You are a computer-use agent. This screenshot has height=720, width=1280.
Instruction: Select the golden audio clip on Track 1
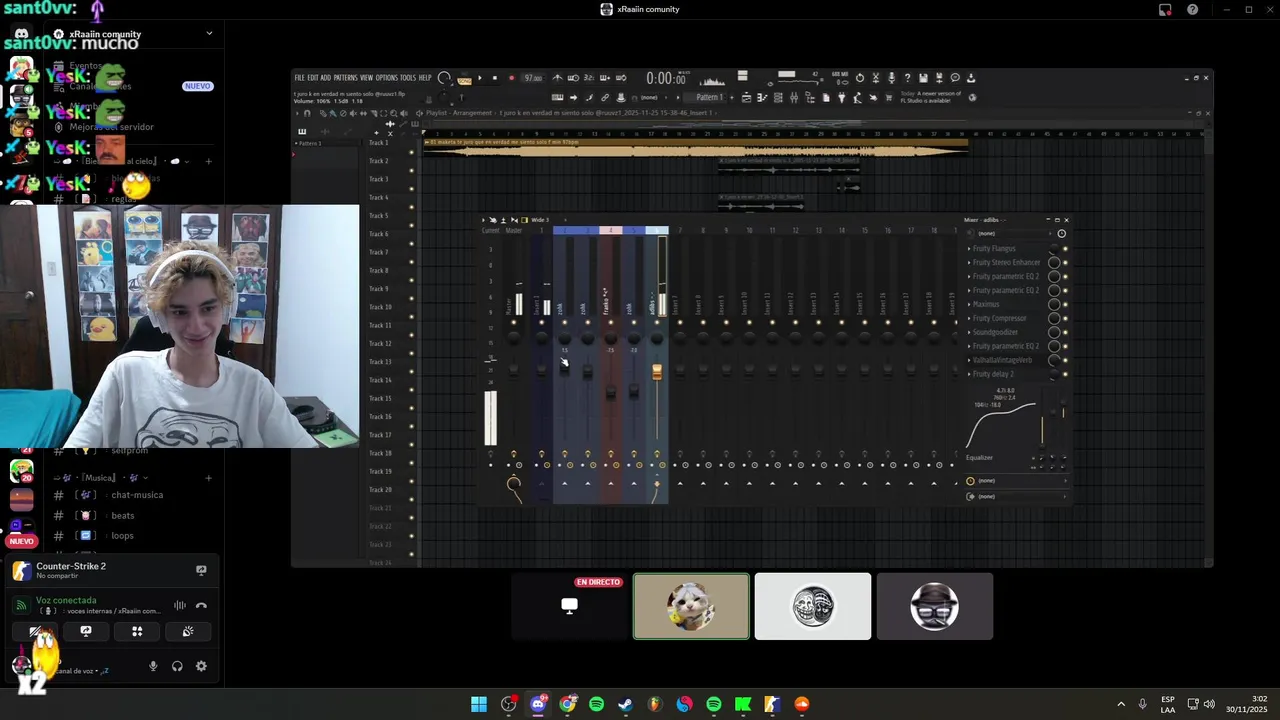[x=695, y=148]
